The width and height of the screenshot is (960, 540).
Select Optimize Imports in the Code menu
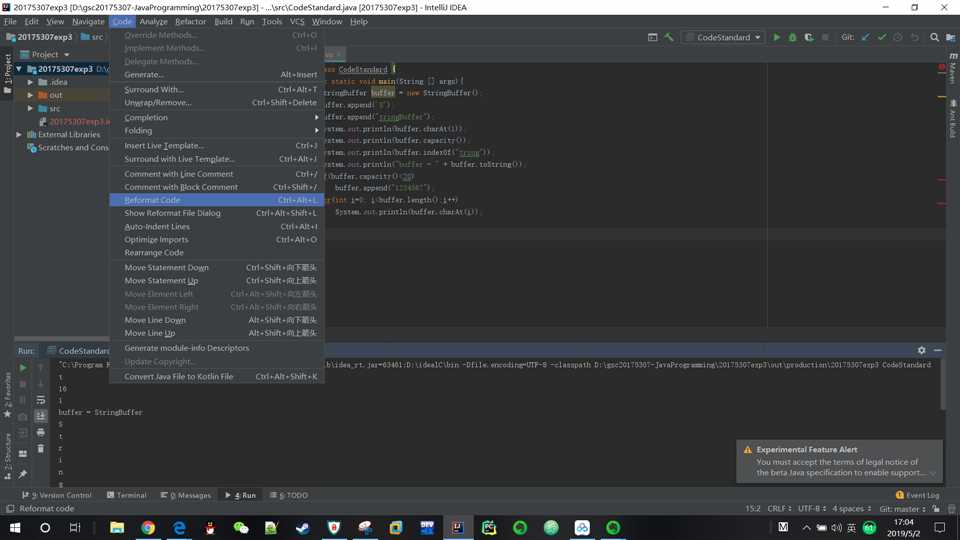click(x=216, y=239)
